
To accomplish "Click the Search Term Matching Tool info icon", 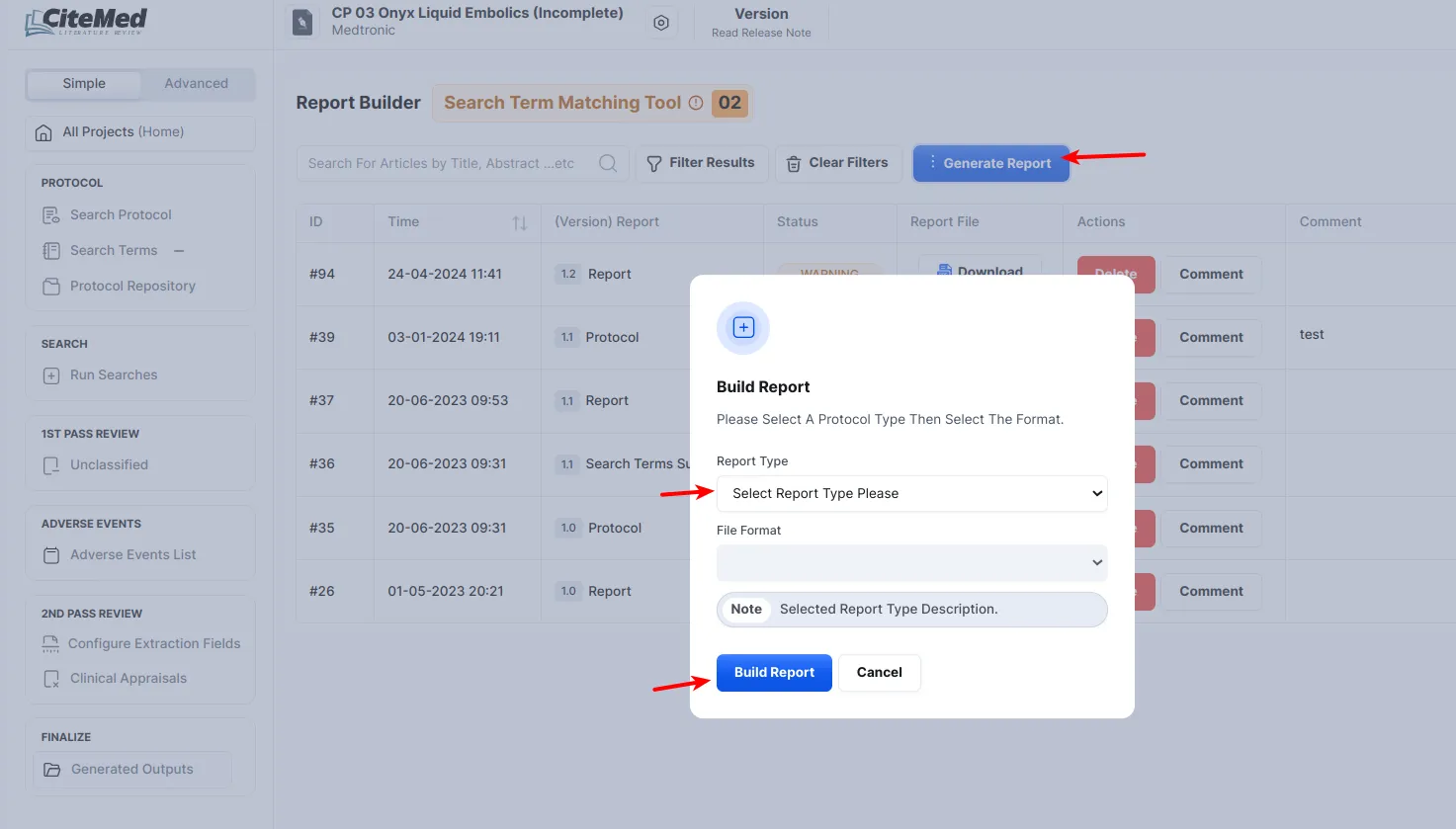I will coord(696,103).
